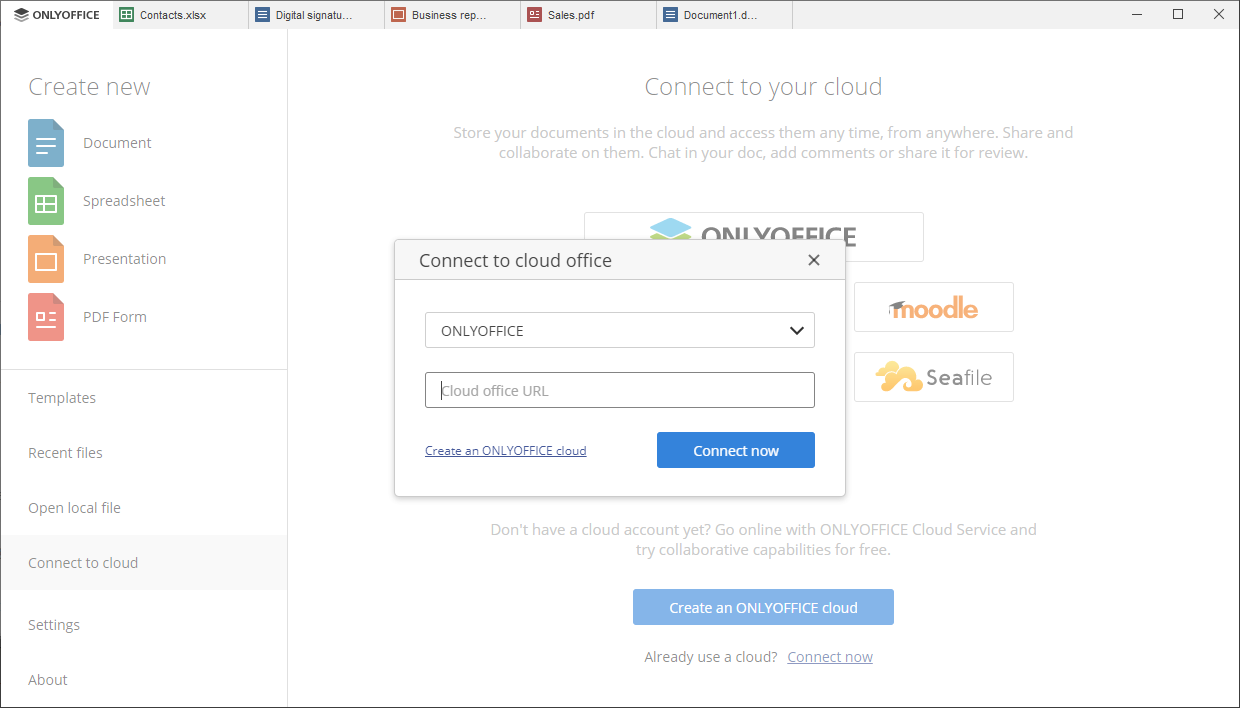Screen dimensions: 1240x708
Task: Click the presentation icon on Business report tab
Action: [x=398, y=15]
